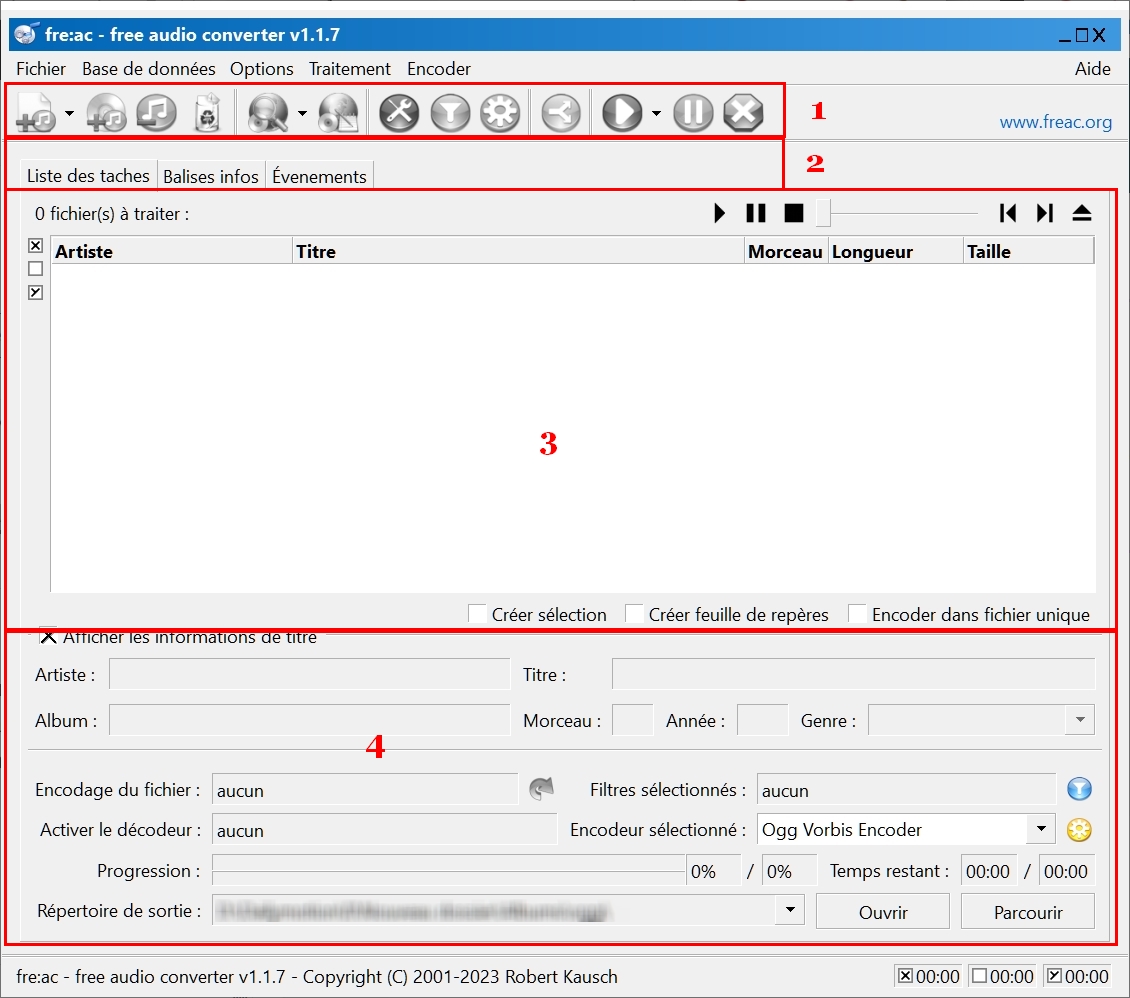Open the Options menu
The width and height of the screenshot is (1130, 998).
[262, 68]
